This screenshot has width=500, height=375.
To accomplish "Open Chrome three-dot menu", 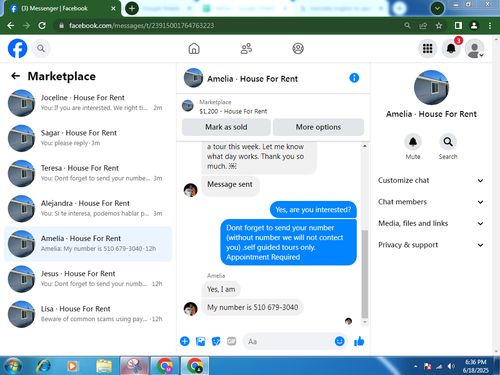I will (x=490, y=25).
